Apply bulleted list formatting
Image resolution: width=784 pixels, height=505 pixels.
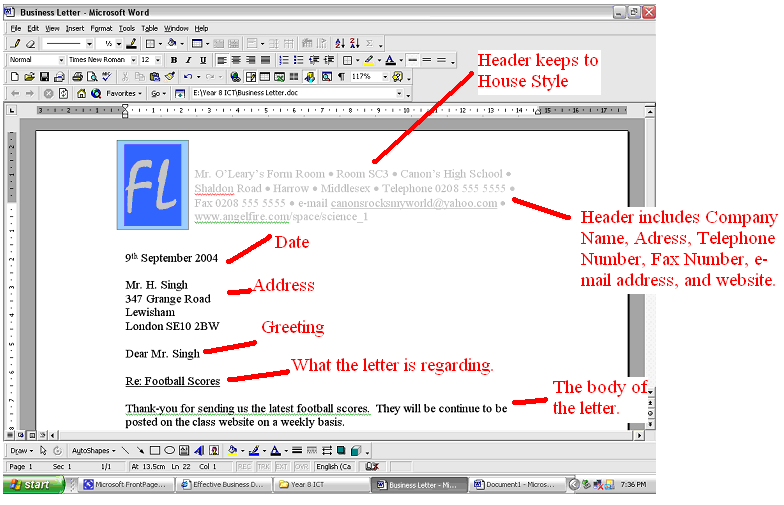[x=298, y=60]
